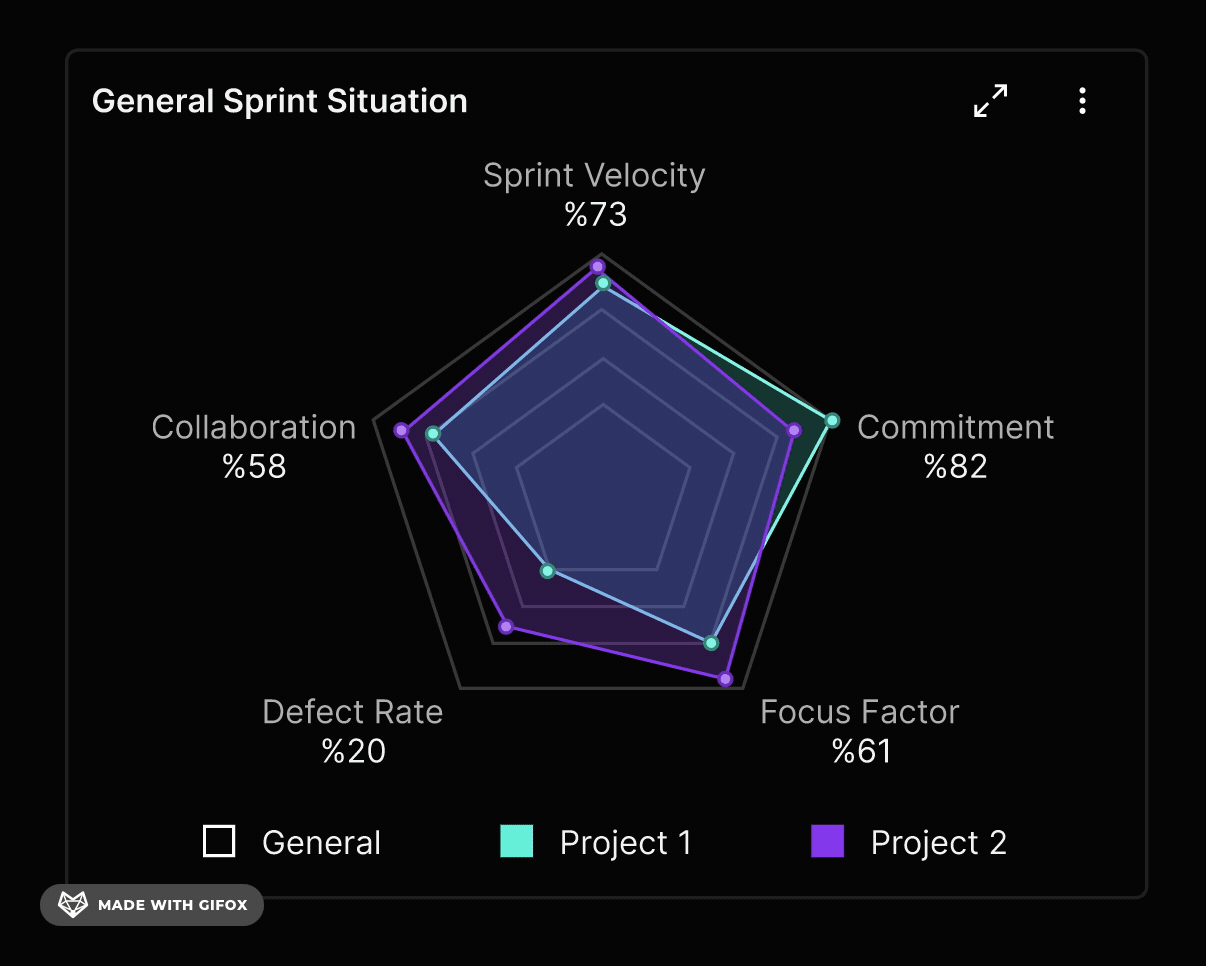Image resolution: width=1206 pixels, height=966 pixels.
Task: Toggle the Project 1 teal legend square
Action: tap(517, 841)
